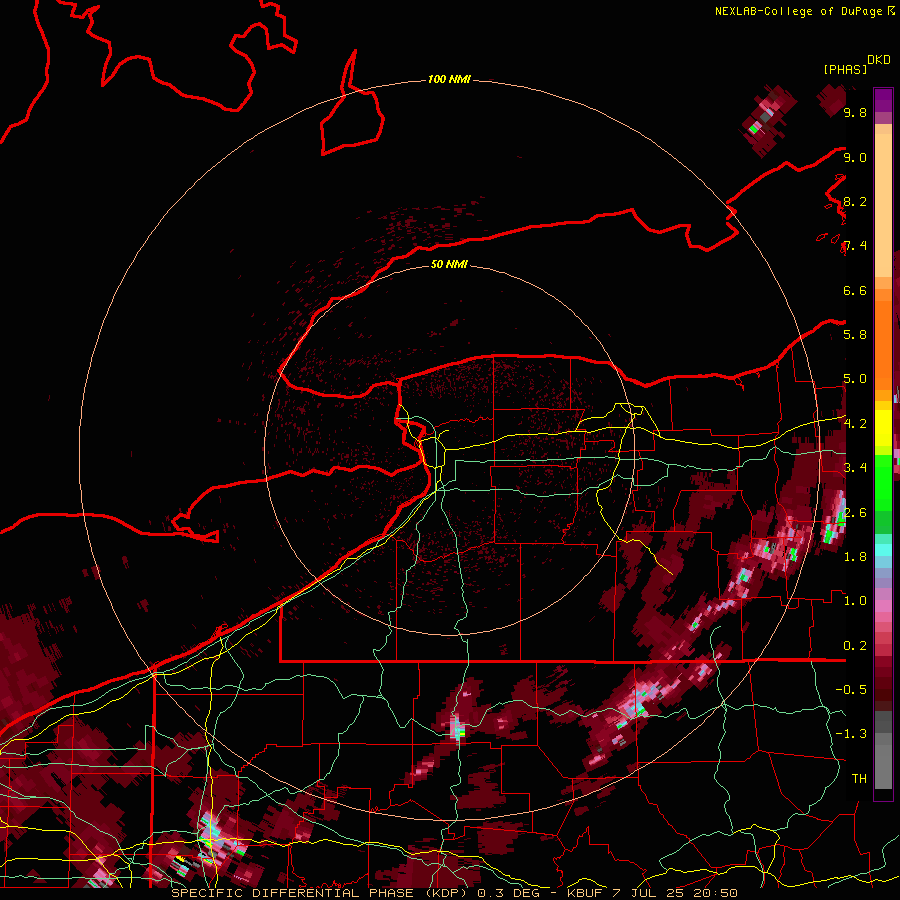
Task: Click the NEXLAB-College of DuPage credit text
Action: (x=804, y=11)
